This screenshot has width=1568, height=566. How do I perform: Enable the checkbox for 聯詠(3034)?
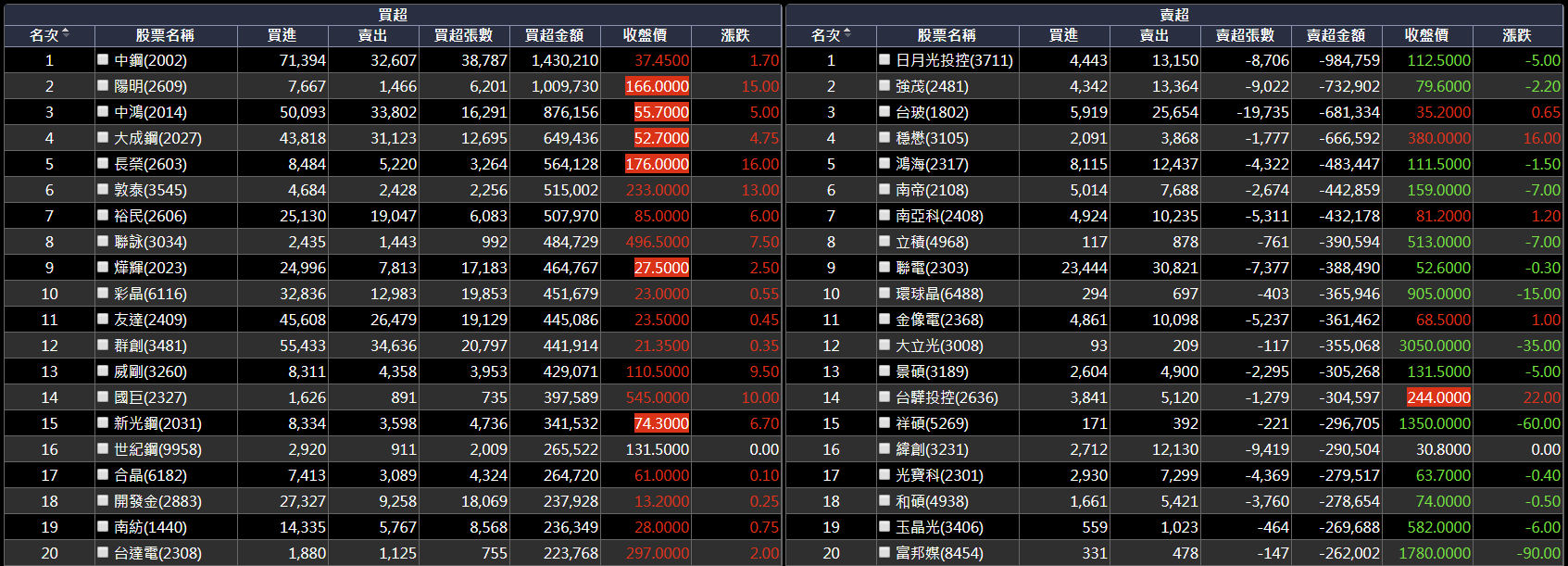click(x=103, y=241)
